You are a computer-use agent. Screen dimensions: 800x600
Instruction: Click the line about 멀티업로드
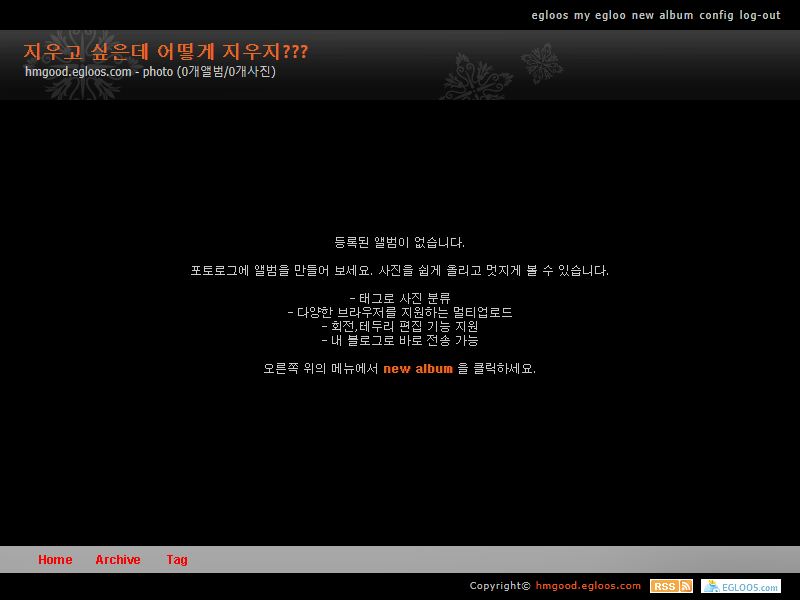(400, 312)
